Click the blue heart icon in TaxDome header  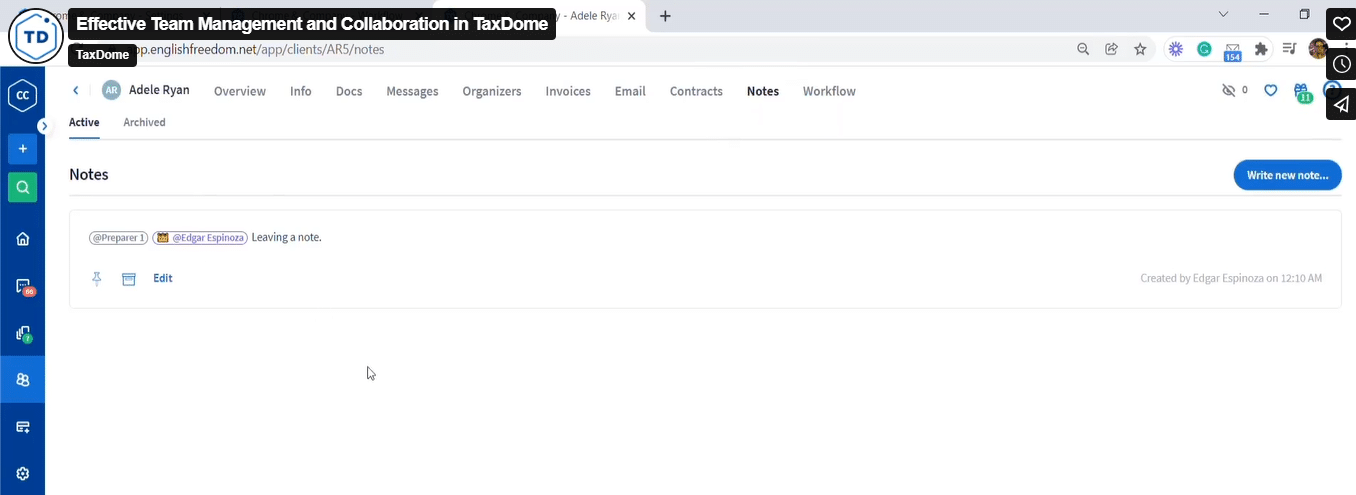(1271, 90)
